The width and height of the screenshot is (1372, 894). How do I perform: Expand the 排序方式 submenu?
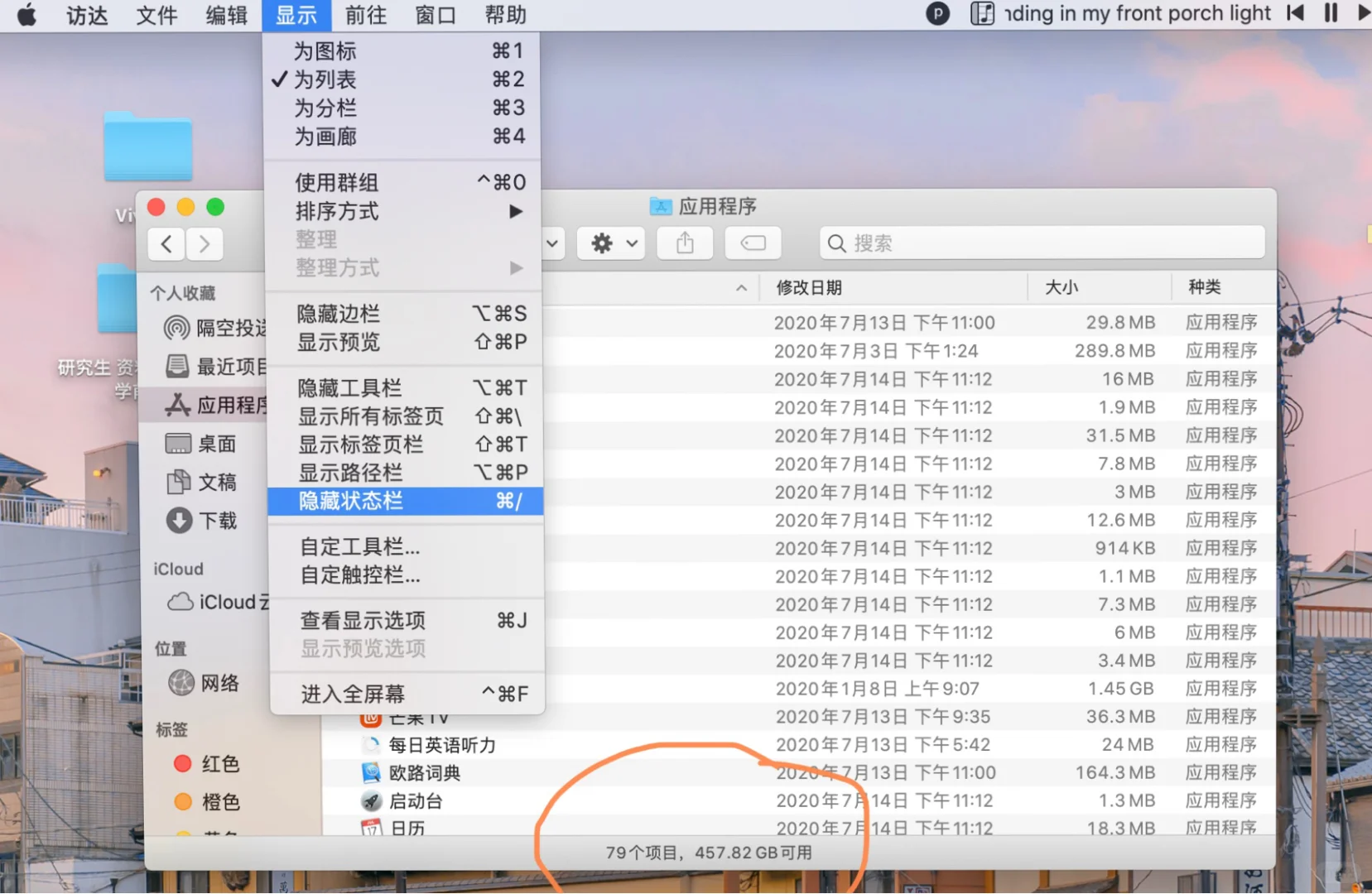click(337, 211)
